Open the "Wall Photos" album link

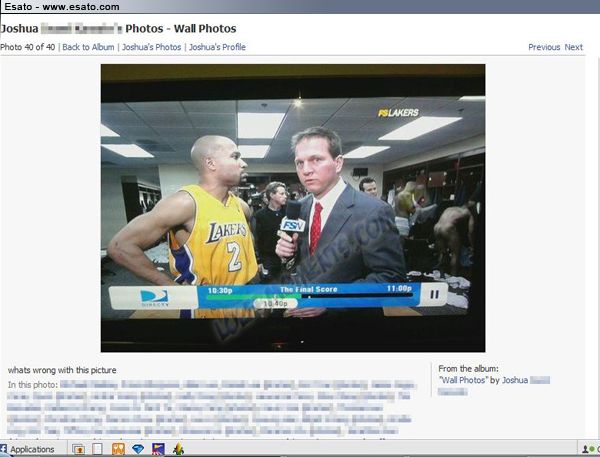463,380
